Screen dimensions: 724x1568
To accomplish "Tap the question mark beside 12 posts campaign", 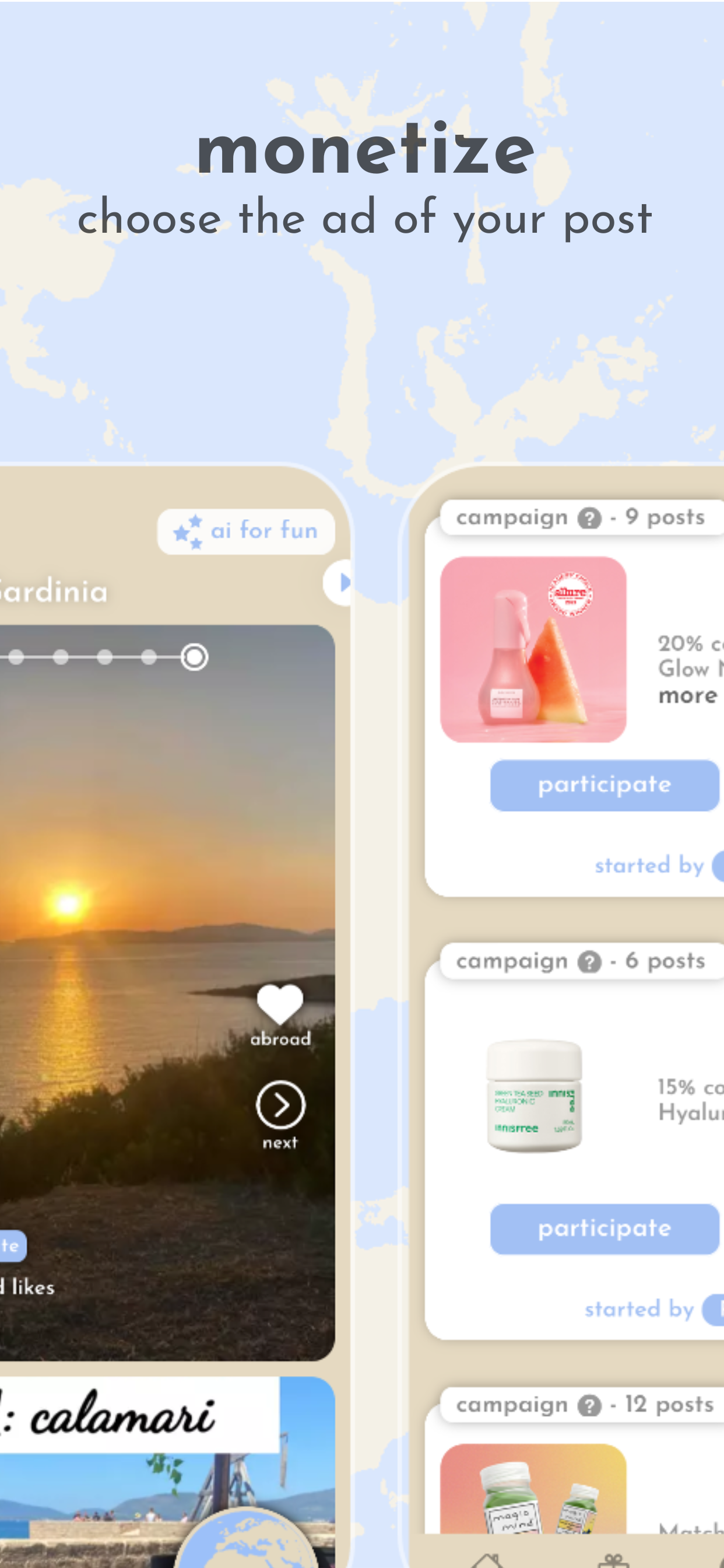I will click(x=589, y=1406).
